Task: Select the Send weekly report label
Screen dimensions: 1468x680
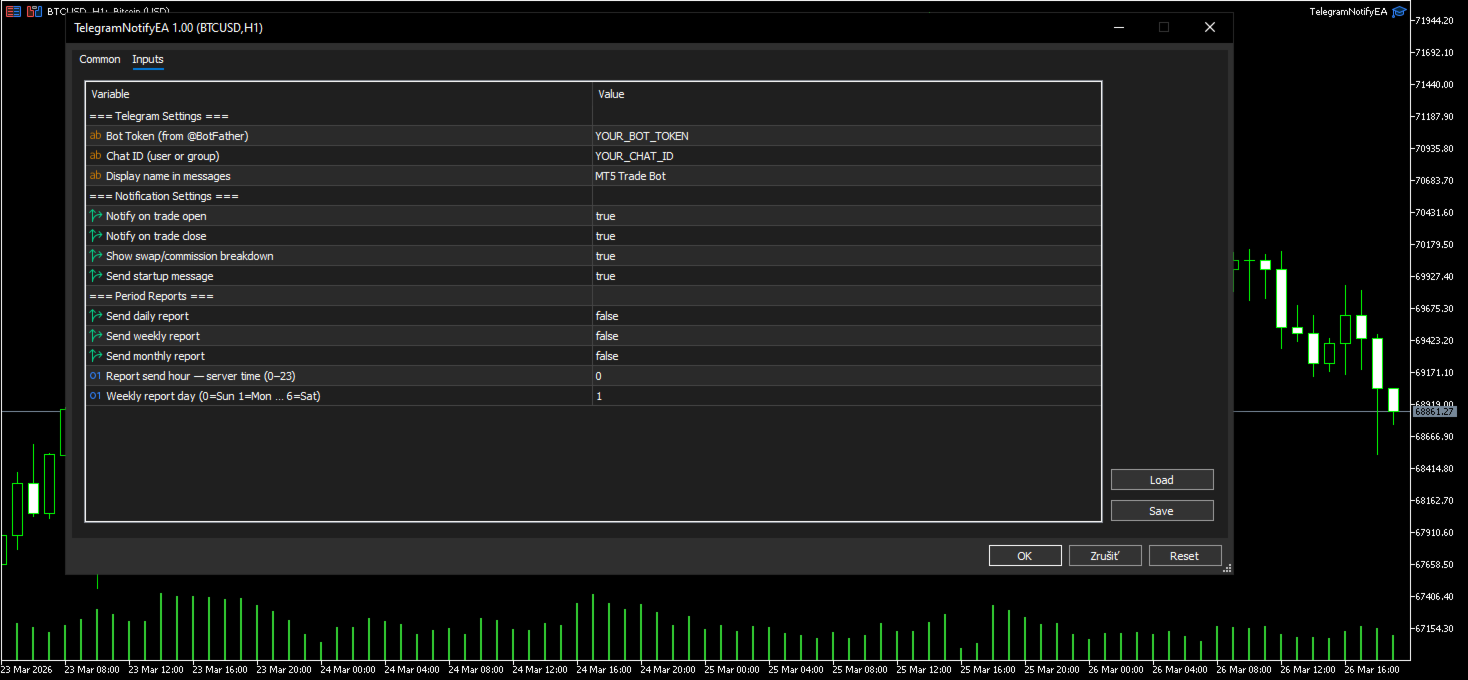Action: coord(153,336)
